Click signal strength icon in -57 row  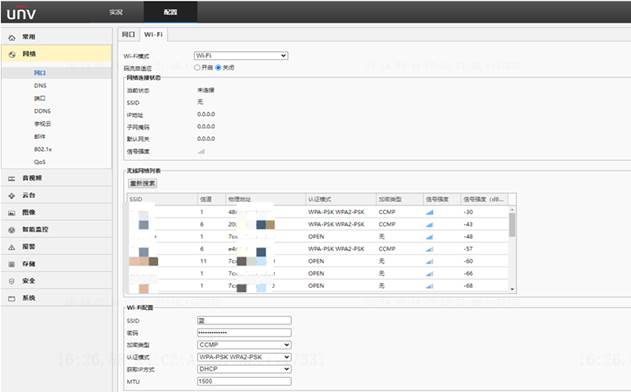point(429,249)
